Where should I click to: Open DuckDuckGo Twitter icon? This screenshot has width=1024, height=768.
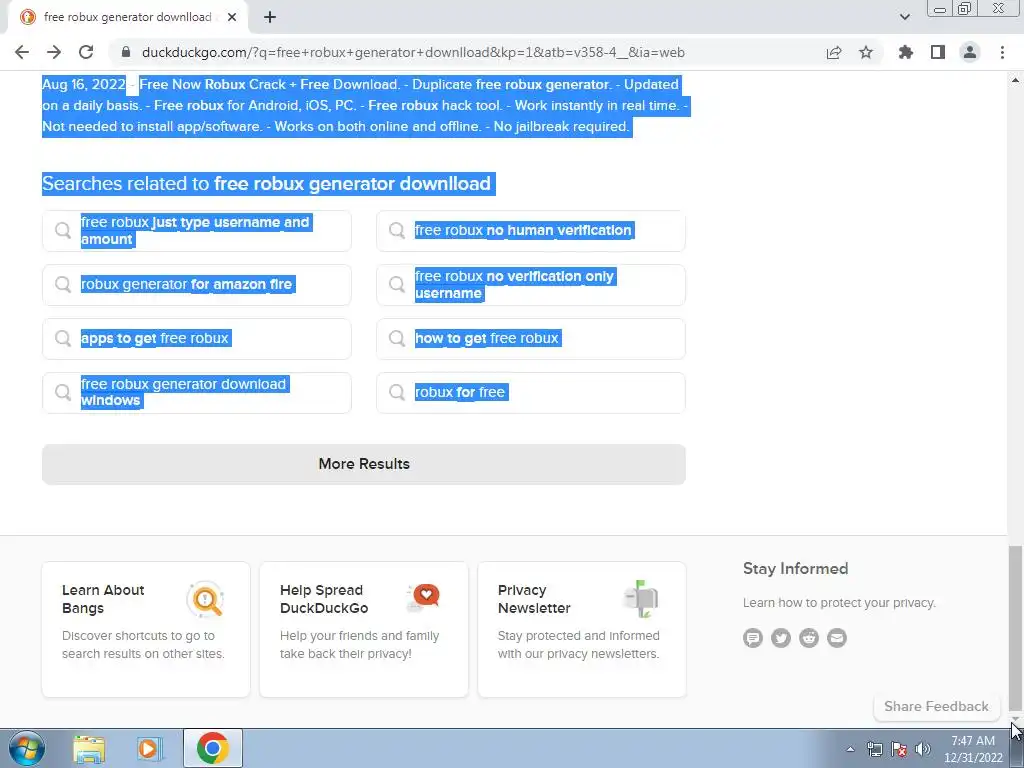(x=781, y=638)
